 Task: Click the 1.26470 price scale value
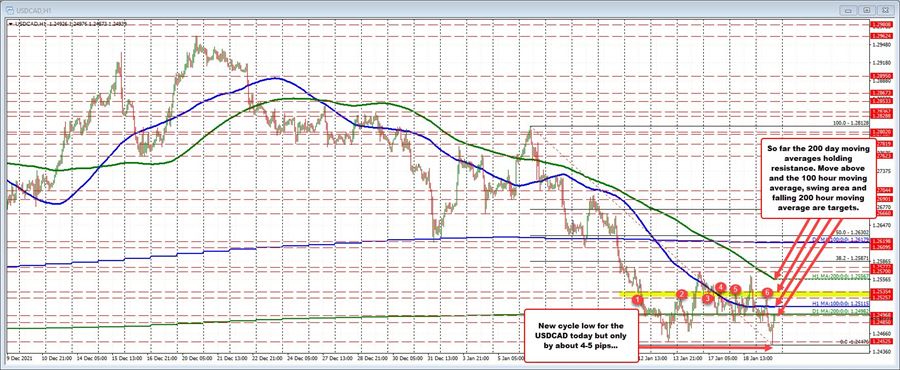click(883, 225)
